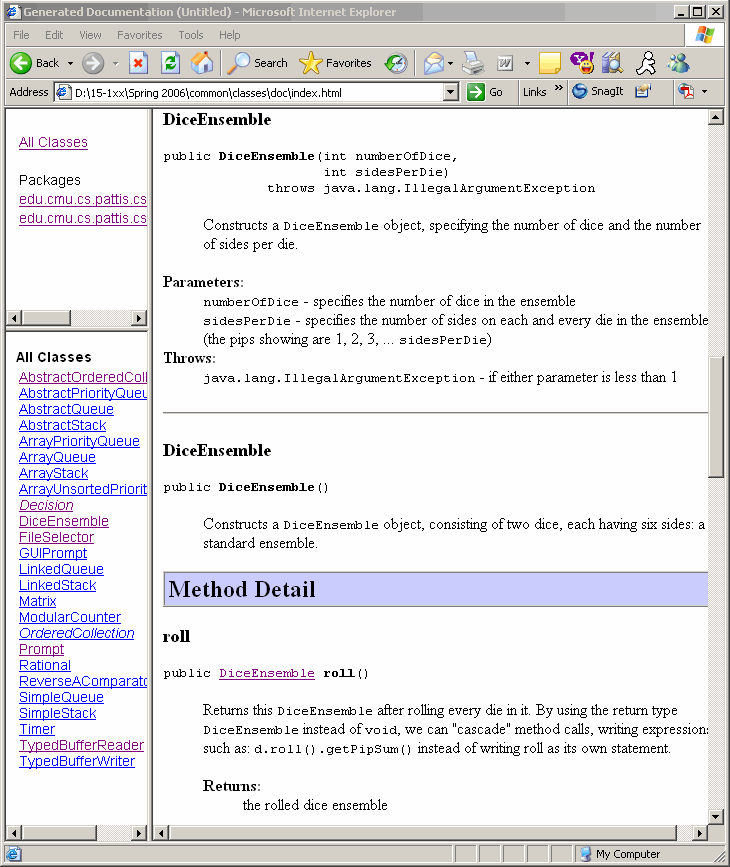Open the Search toolbar button

click(258, 63)
